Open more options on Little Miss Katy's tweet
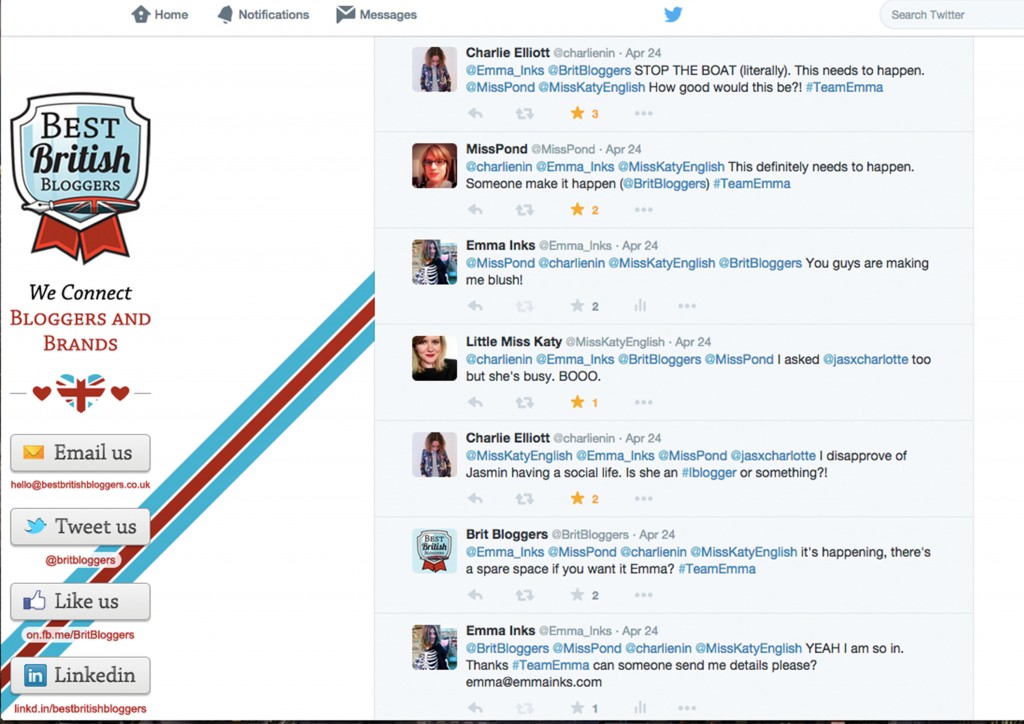Viewport: 1024px width, 724px height. [x=643, y=402]
